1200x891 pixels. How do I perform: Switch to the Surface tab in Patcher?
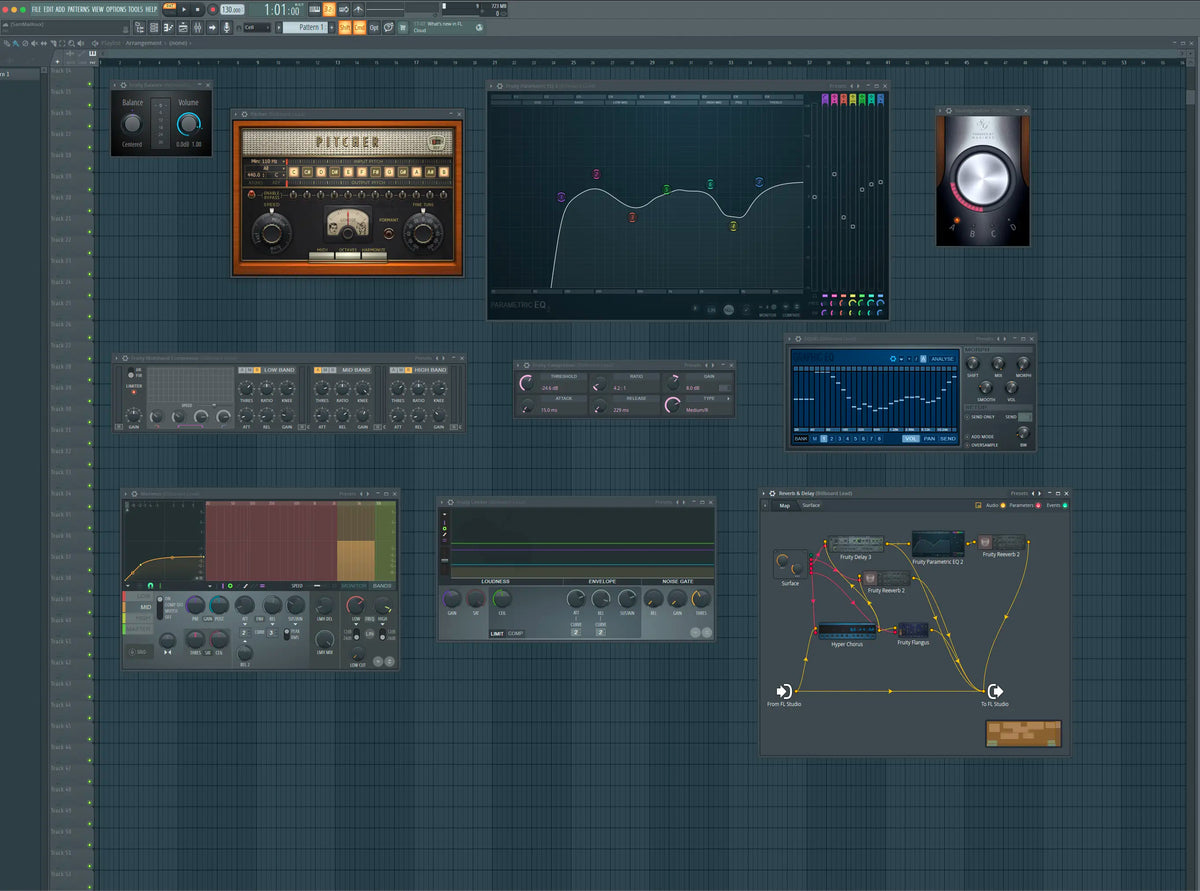pyautogui.click(x=811, y=505)
